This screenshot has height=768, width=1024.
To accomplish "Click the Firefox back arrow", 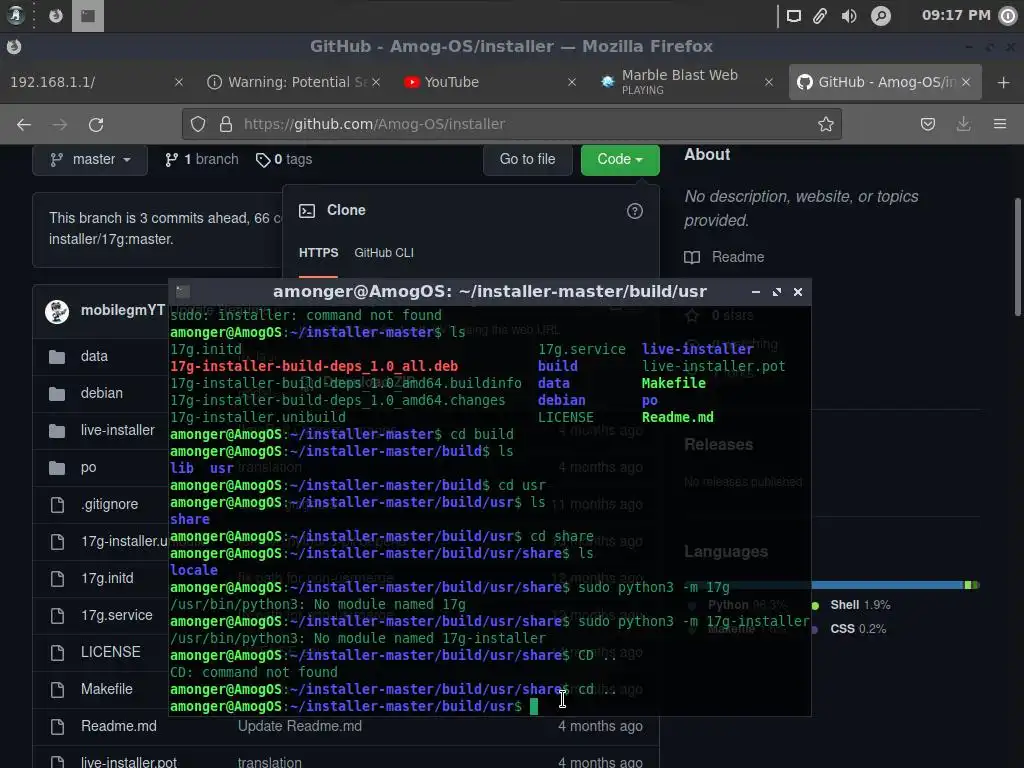I will click(x=24, y=124).
